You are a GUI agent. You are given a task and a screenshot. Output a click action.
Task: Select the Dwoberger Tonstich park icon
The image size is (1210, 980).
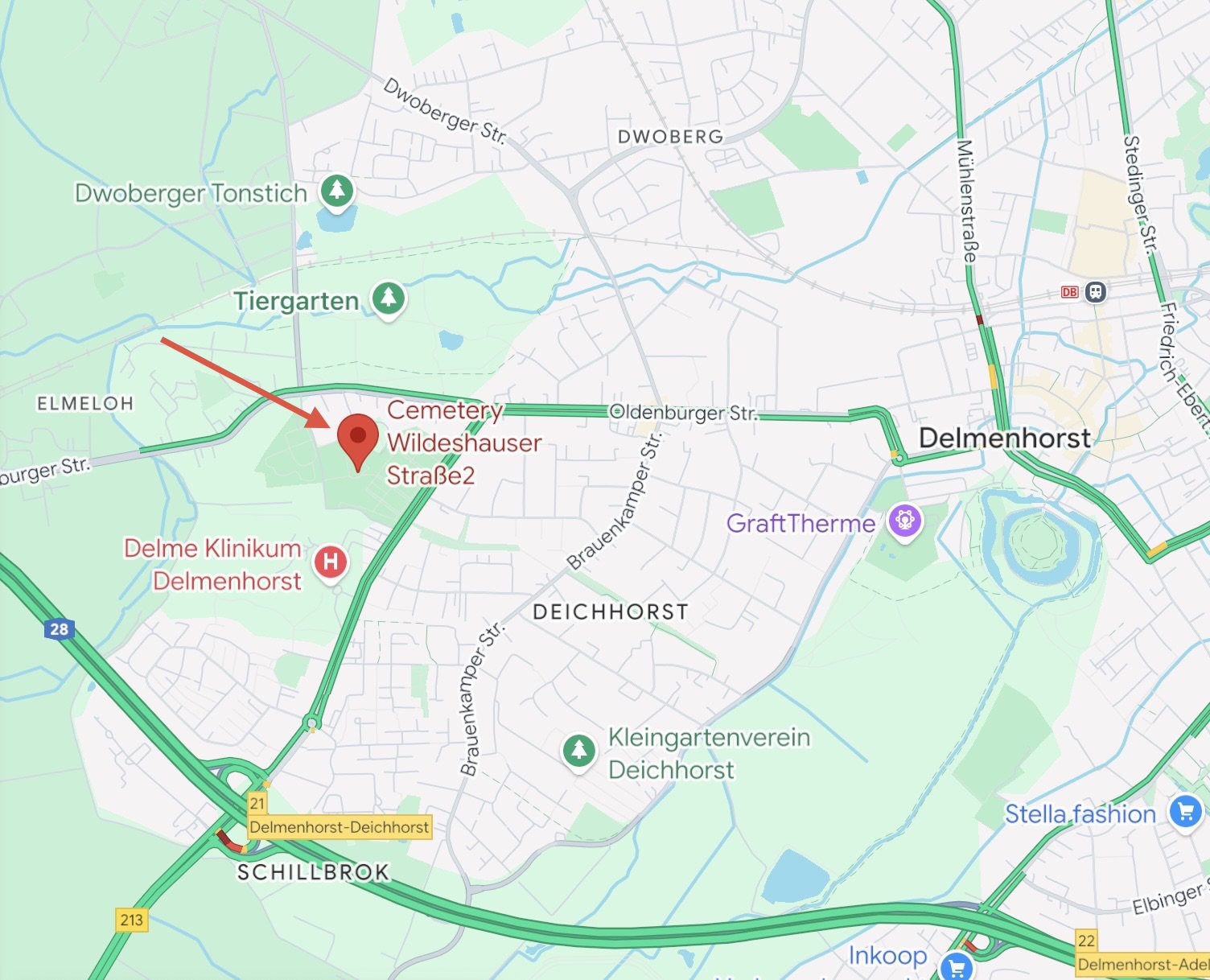pyautogui.click(x=337, y=192)
